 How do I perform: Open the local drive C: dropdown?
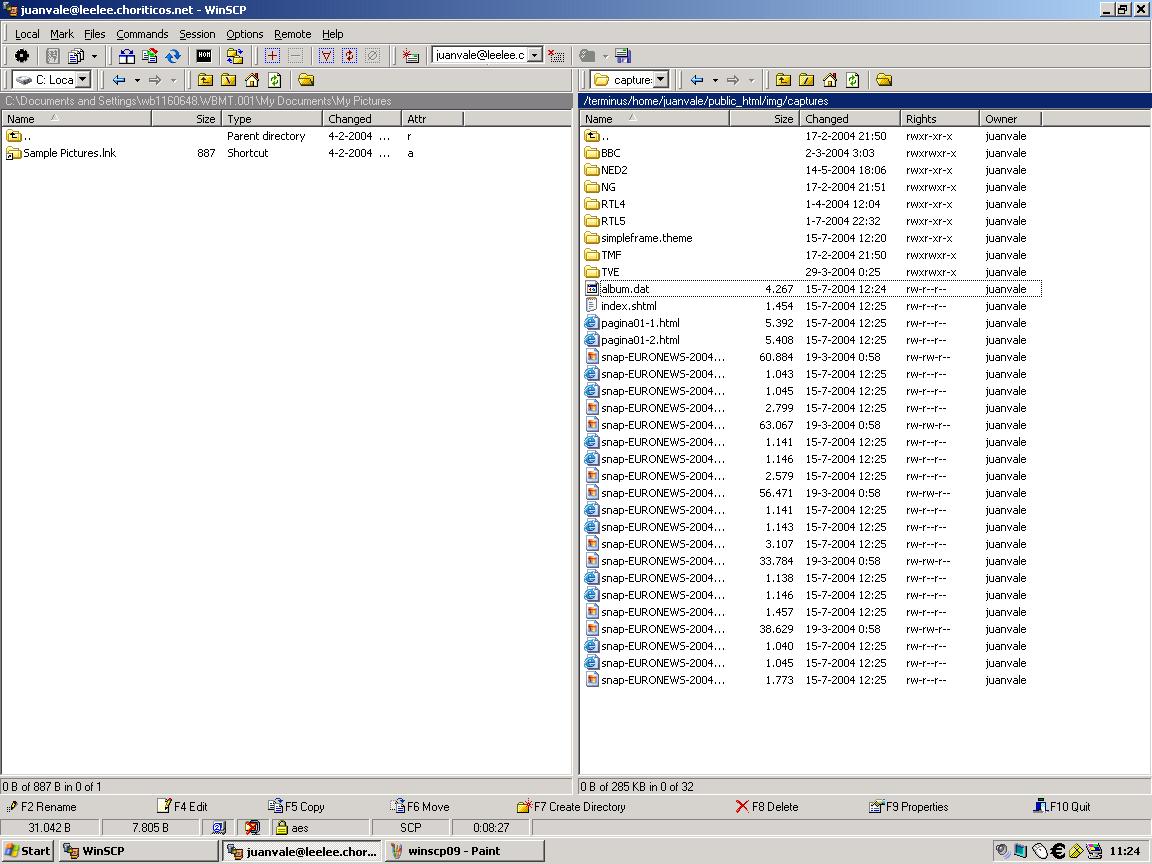83,79
